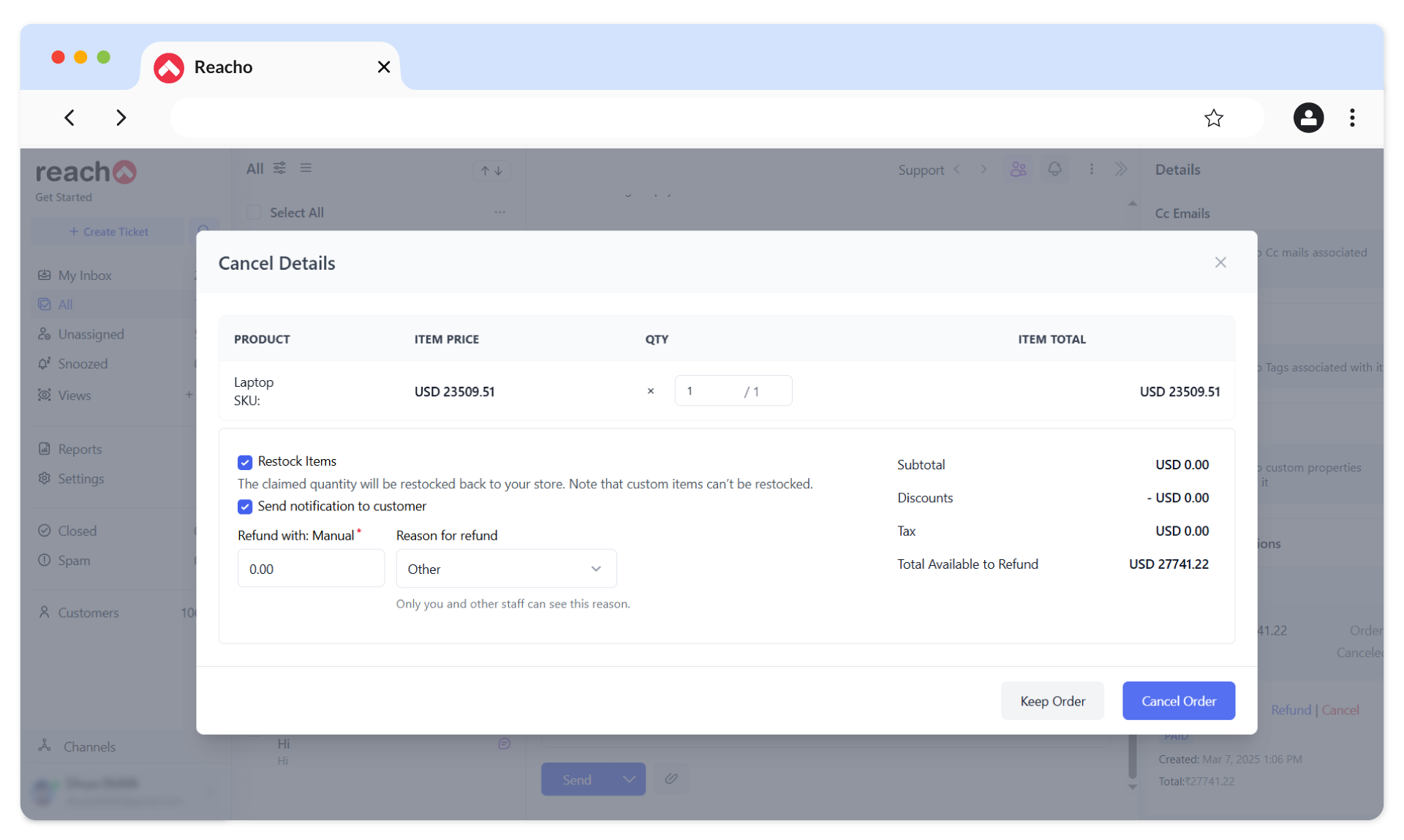Open the browser three-dot menu
Viewport: 1404px width, 840px height.
coord(1352,118)
